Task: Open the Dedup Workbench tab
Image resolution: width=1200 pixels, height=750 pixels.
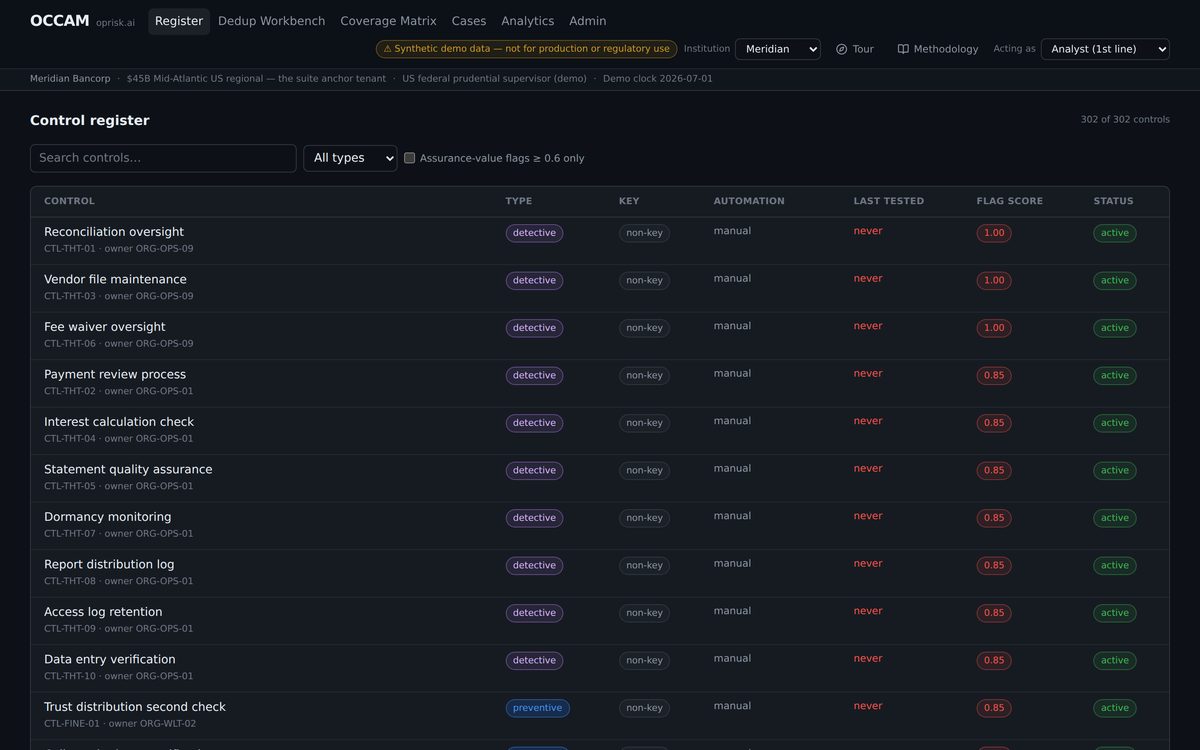Action: click(272, 21)
